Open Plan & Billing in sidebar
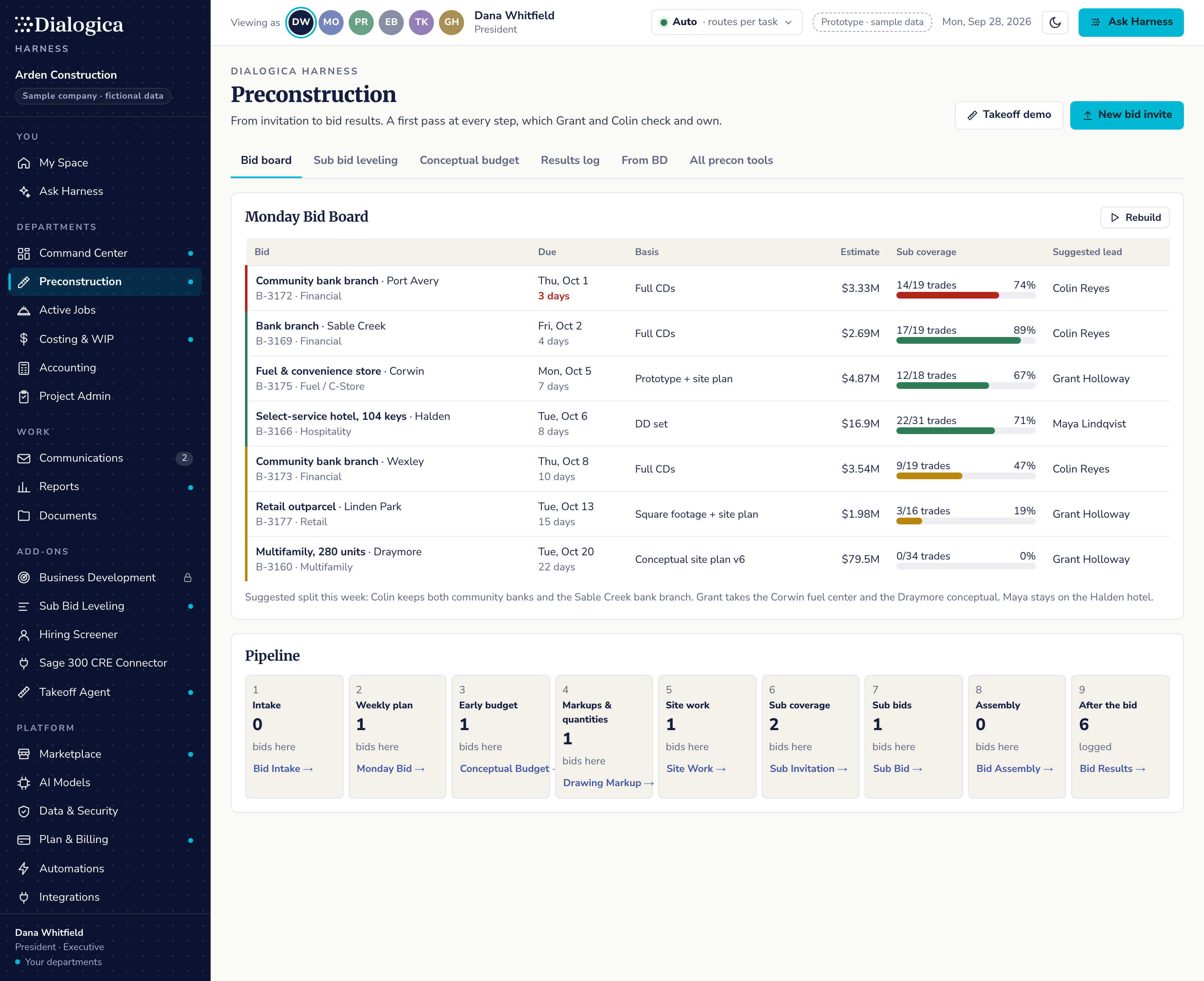 click(105, 840)
